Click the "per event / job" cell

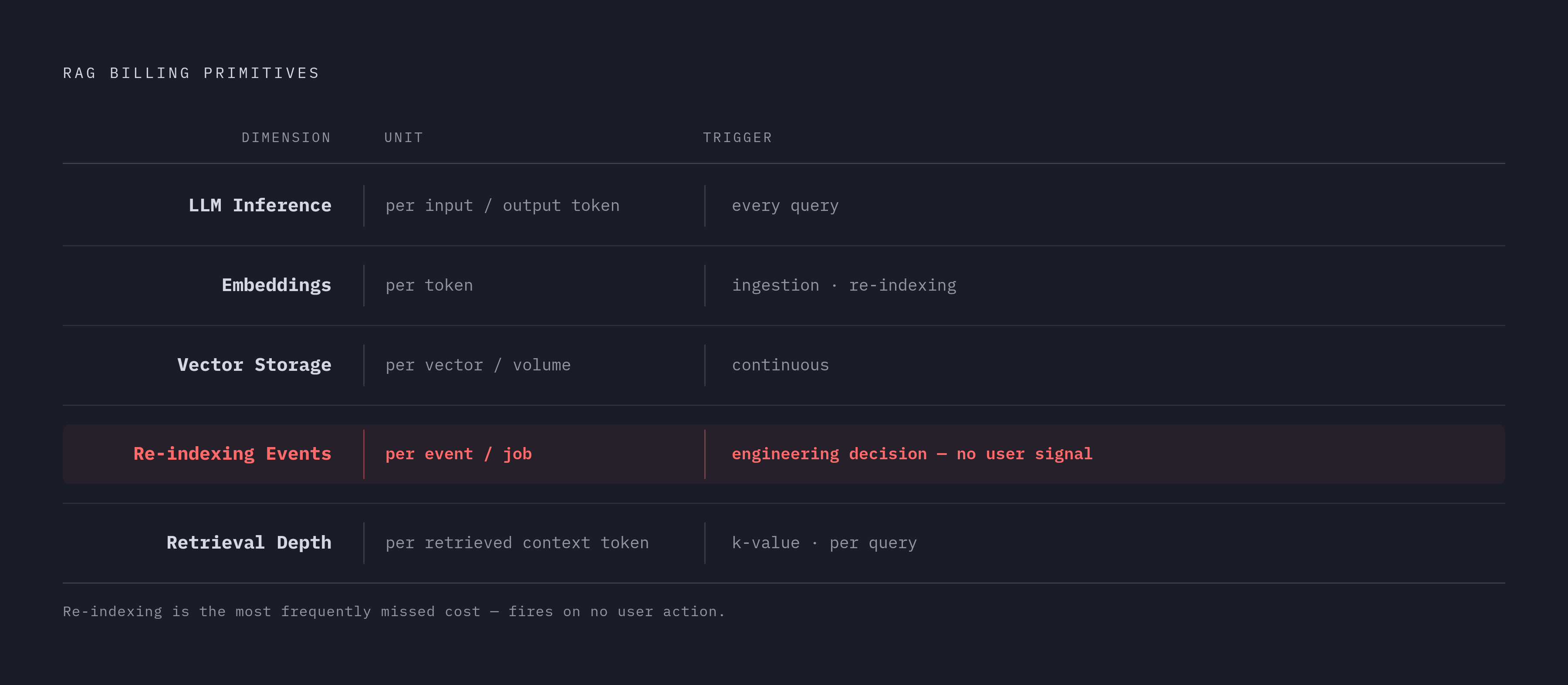point(458,454)
